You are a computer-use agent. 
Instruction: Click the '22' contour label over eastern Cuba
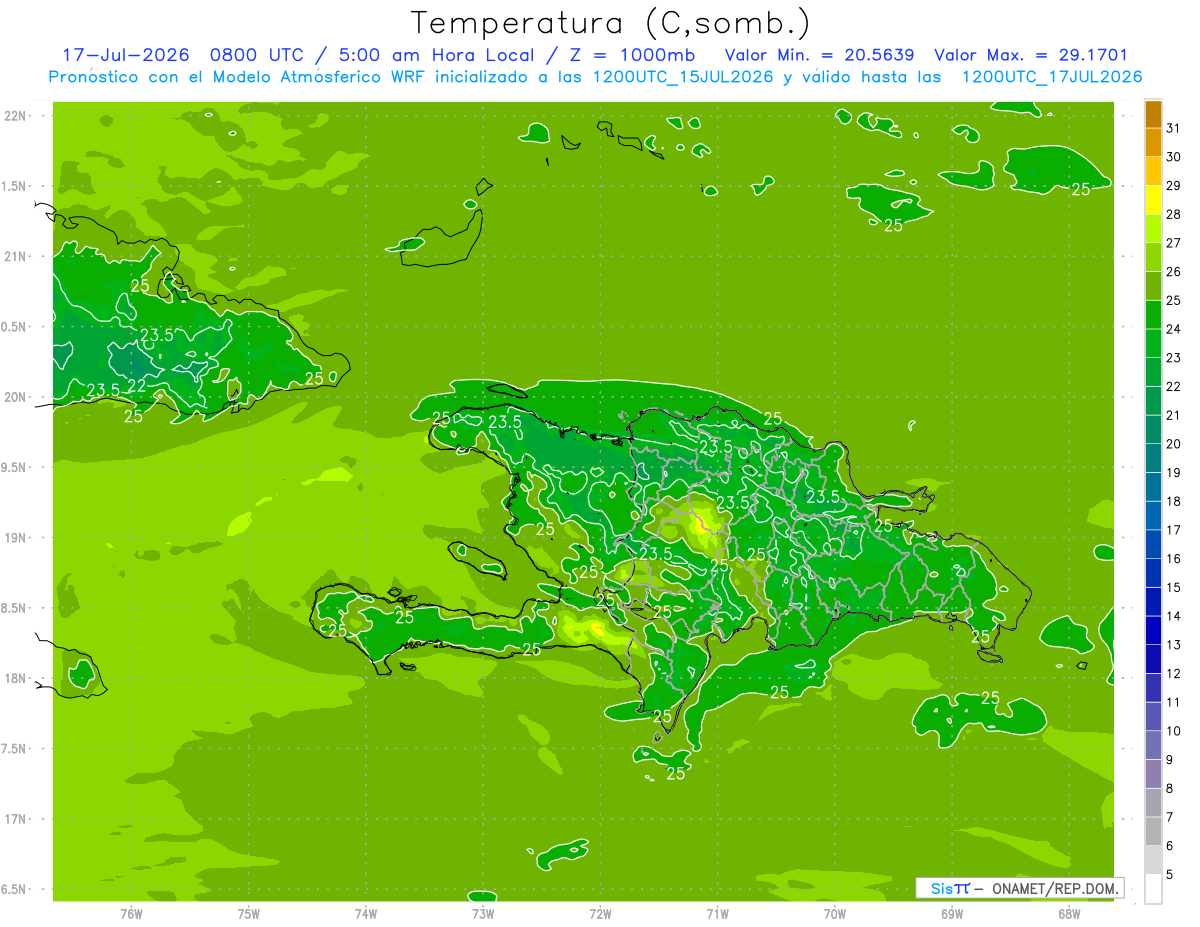click(x=137, y=386)
